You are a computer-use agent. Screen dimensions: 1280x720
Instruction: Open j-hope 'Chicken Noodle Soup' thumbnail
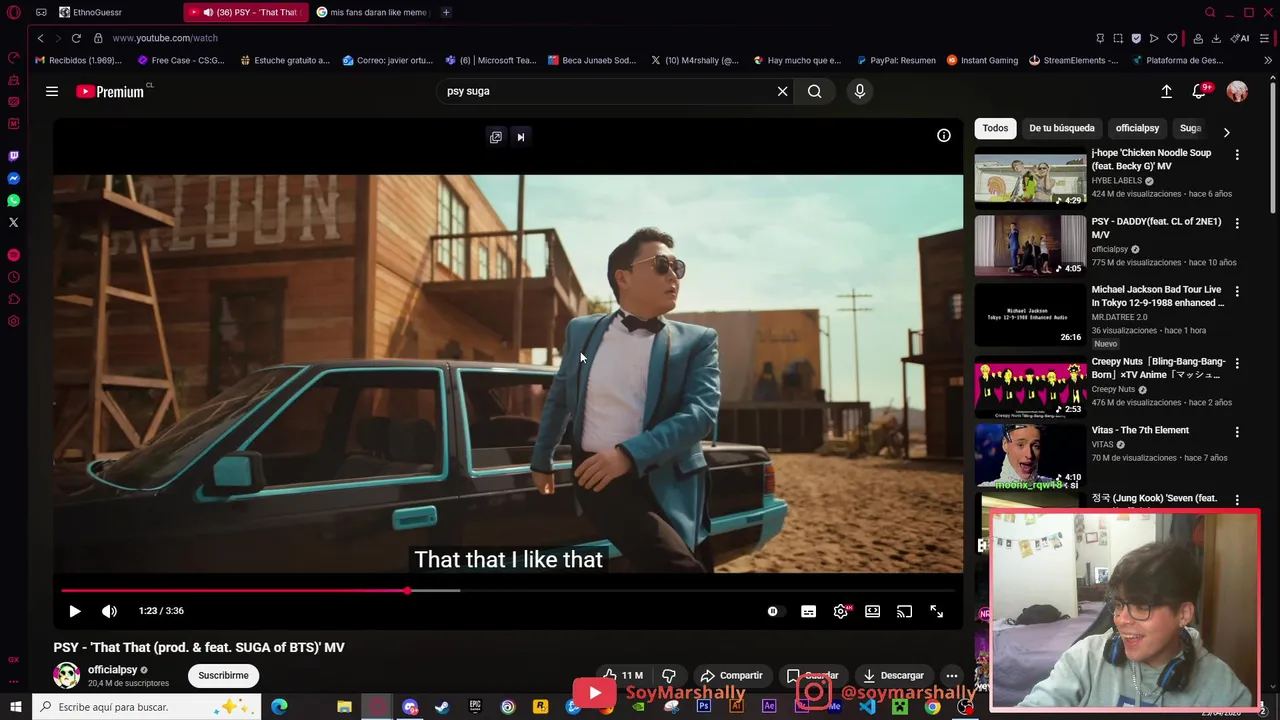coord(1030,178)
